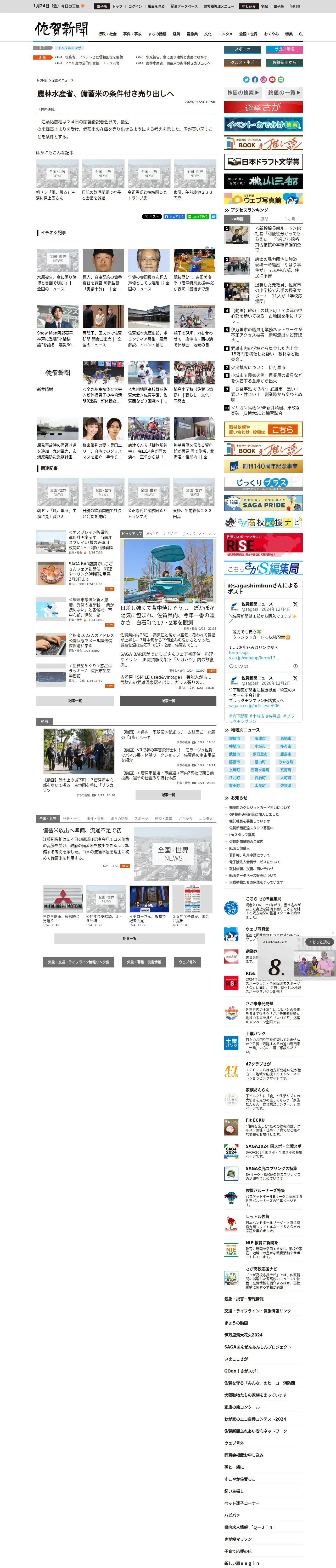336x1568 pixels.
Task: Click 記事一覧 button under video section
Action: (168, 795)
